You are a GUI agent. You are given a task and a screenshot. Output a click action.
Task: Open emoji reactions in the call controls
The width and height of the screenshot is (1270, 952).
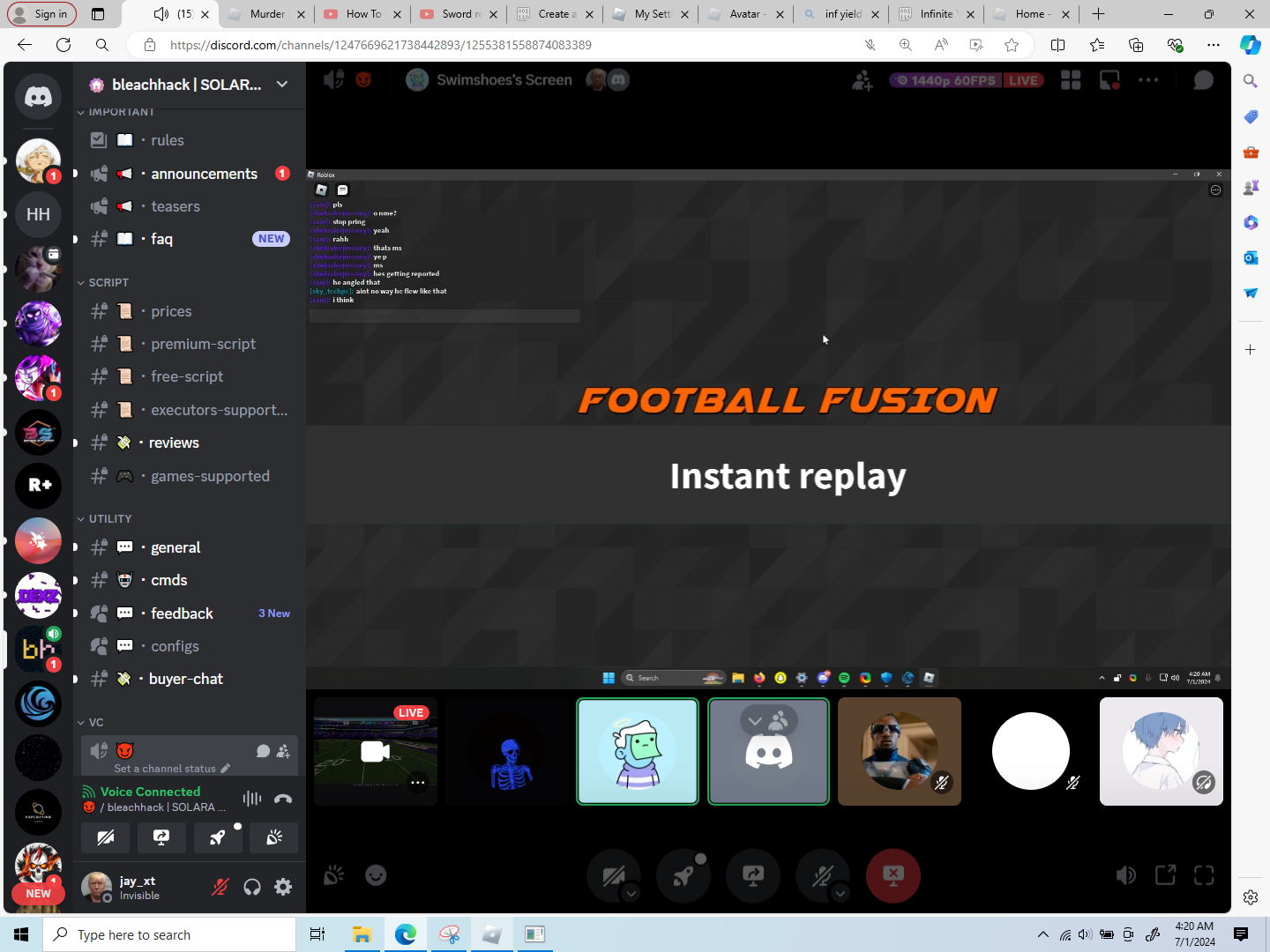[376, 875]
